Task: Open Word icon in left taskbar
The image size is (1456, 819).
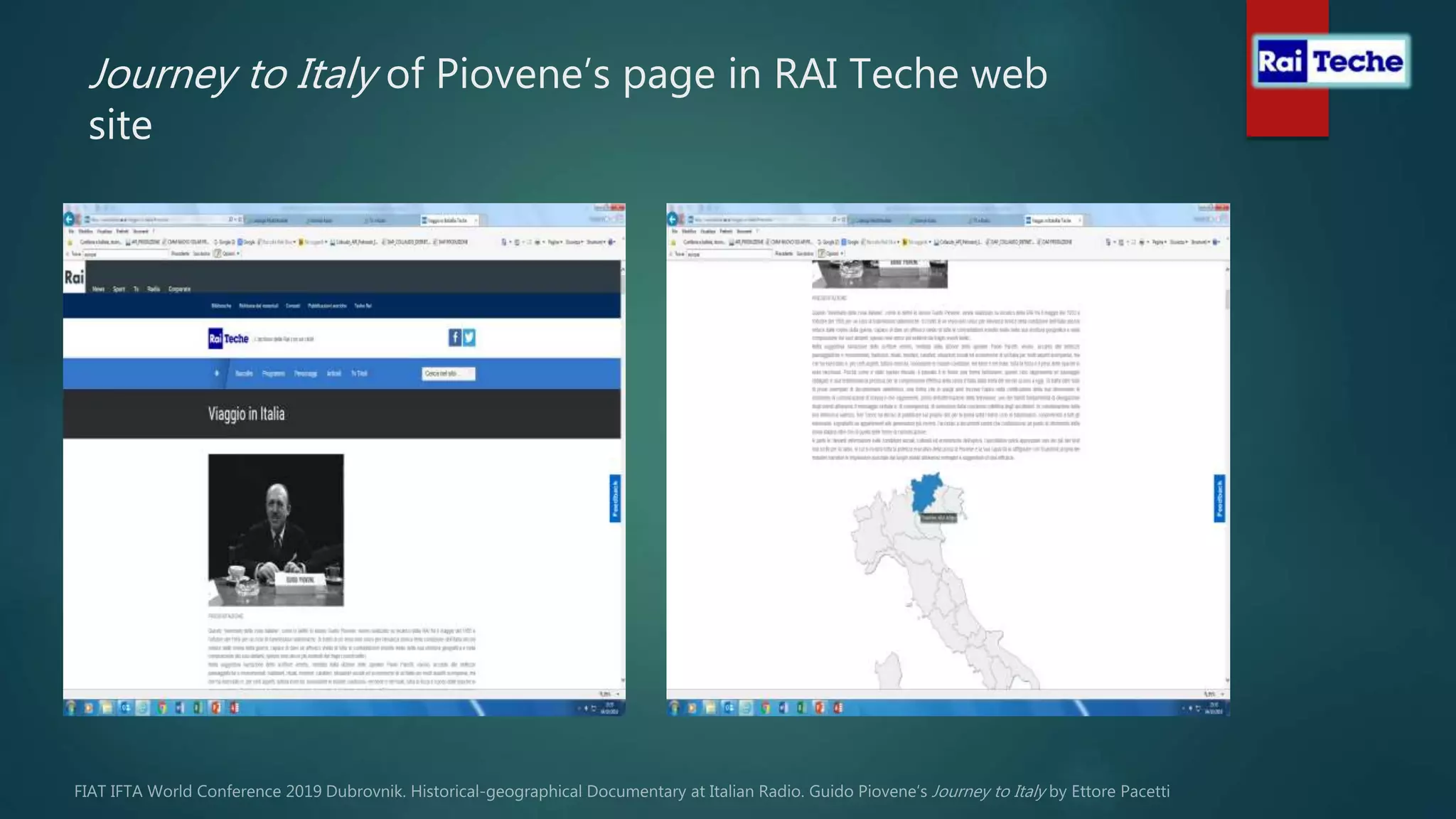Action: (180, 707)
